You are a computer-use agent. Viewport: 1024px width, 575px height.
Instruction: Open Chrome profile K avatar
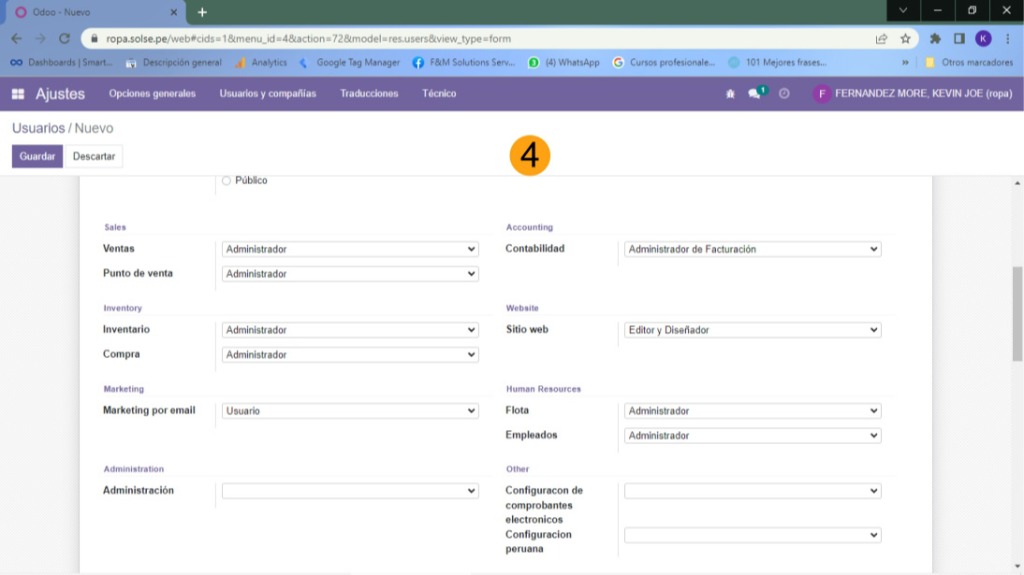tap(983, 39)
